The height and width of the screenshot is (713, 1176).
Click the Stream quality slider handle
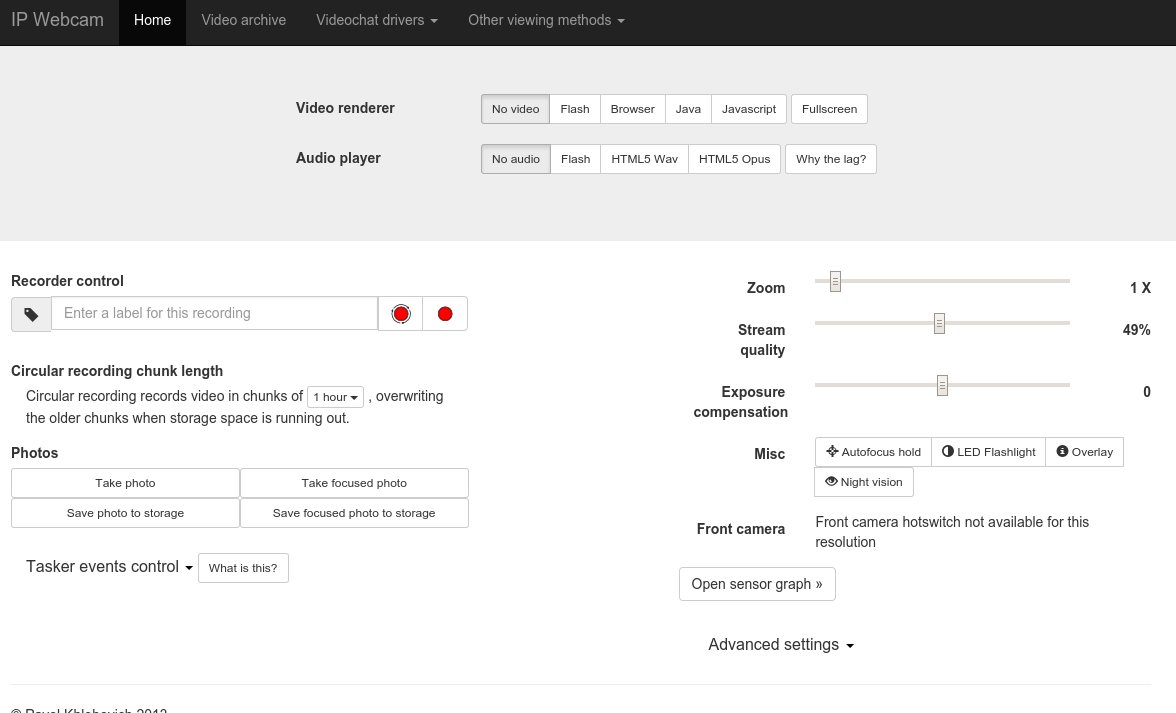tap(939, 324)
